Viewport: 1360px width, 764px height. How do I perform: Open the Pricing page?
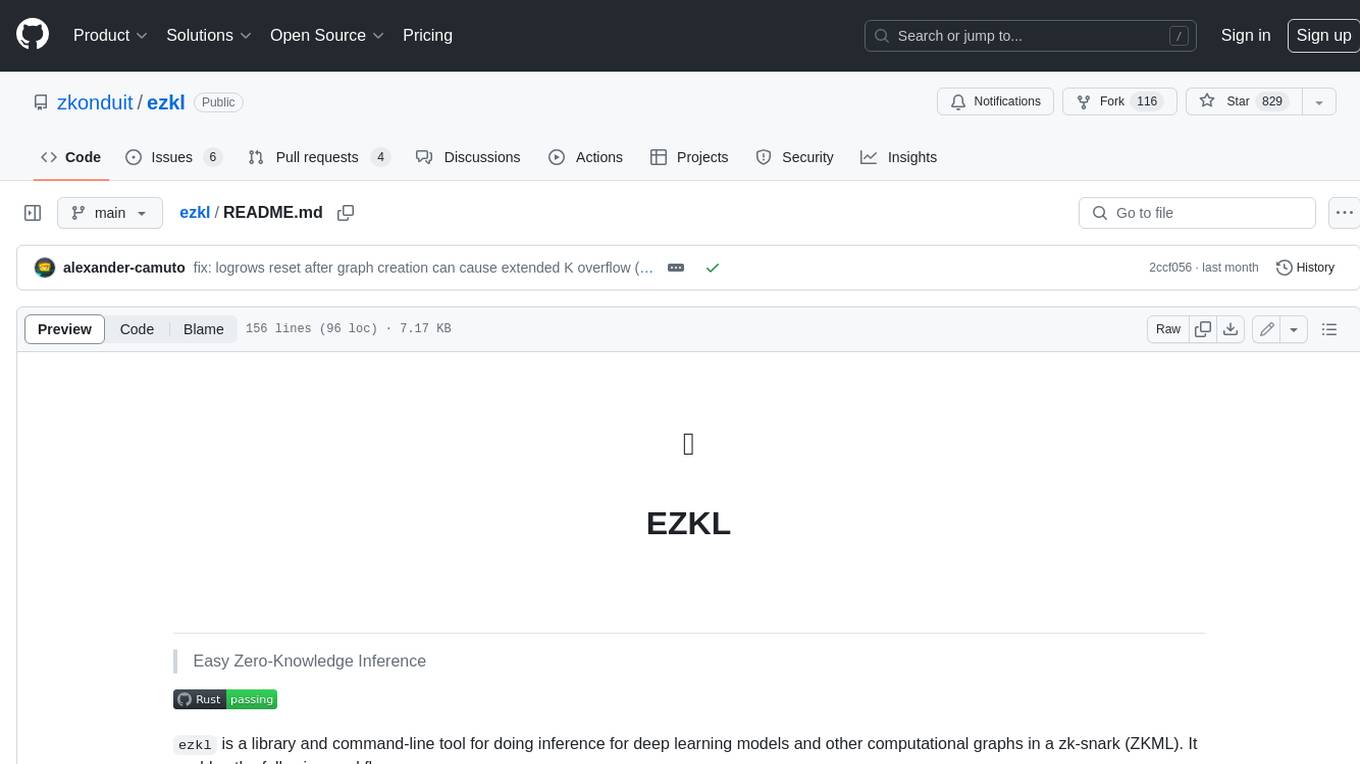tap(427, 35)
